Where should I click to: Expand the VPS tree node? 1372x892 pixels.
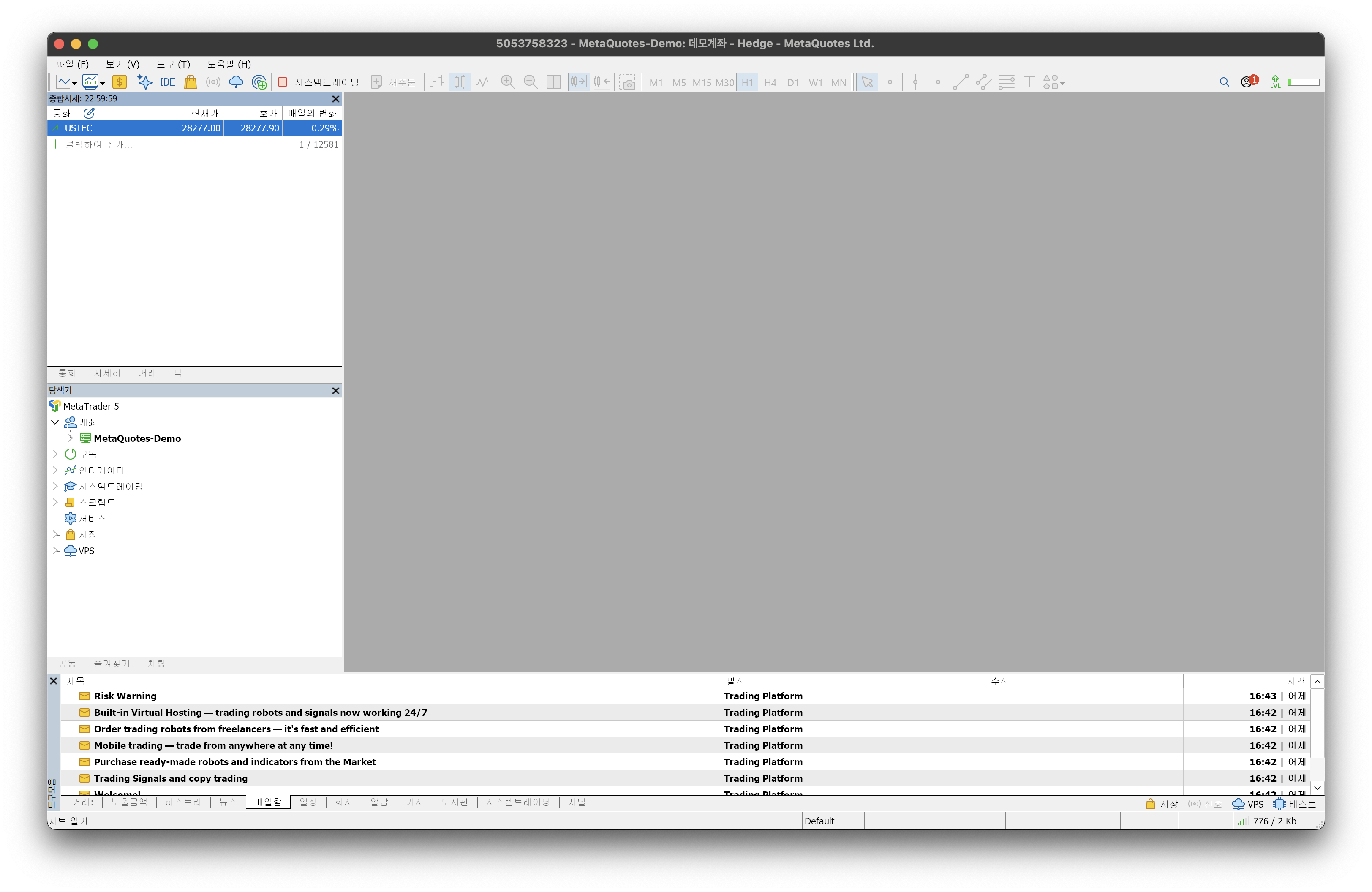[x=55, y=551]
